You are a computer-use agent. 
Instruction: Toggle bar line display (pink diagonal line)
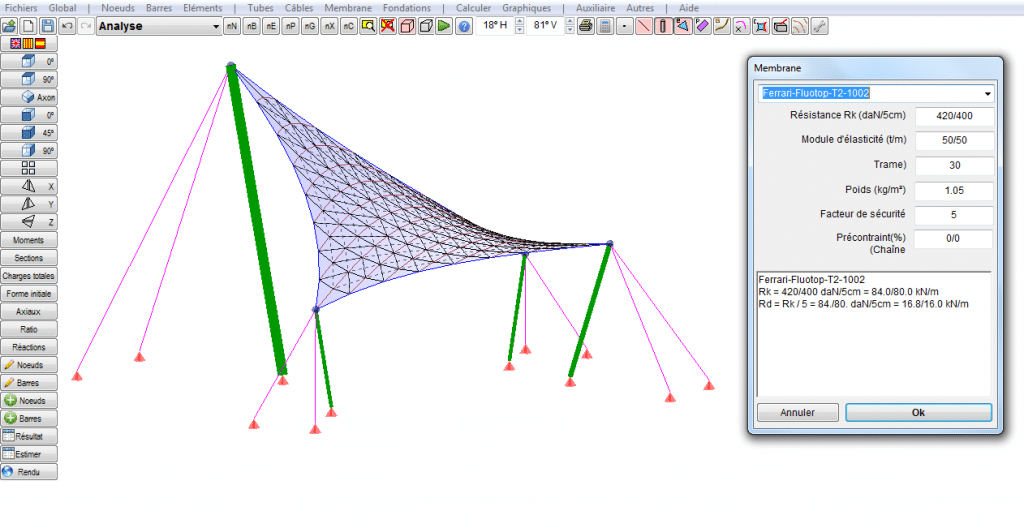pos(644,26)
